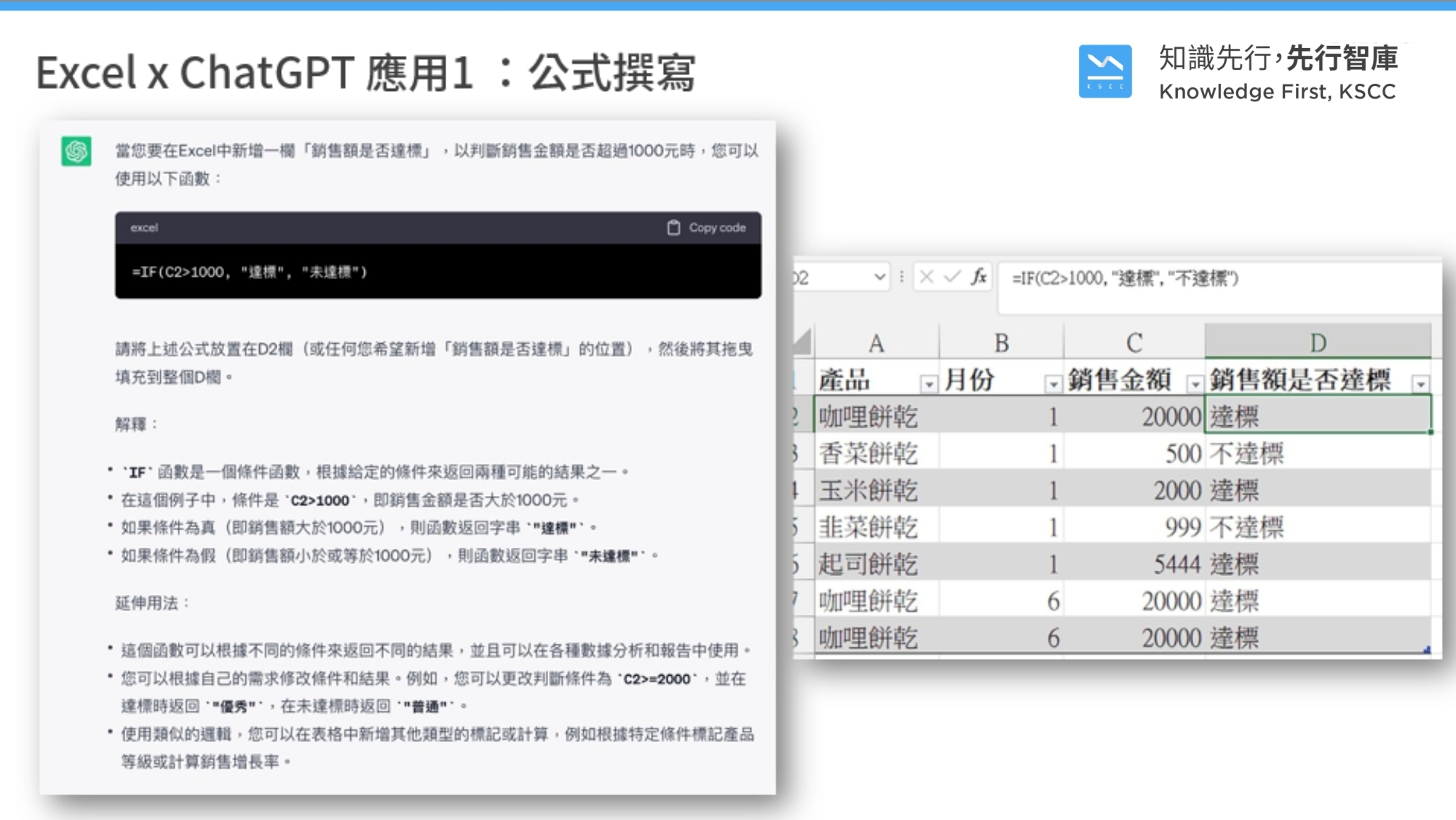Click the Copy code clipboard icon

[x=673, y=228]
